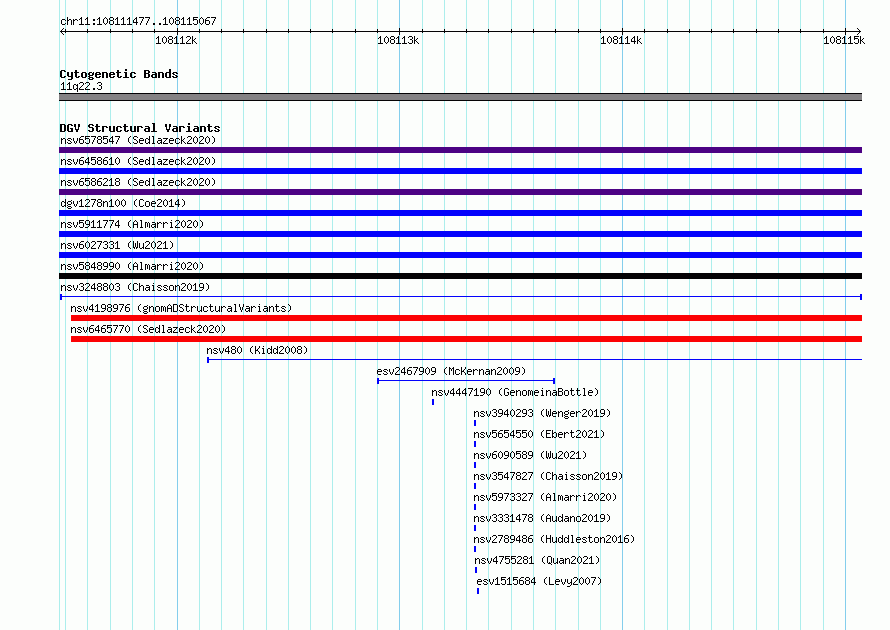Click the nsv6578547 (Sedlazeck2020) variant label
Viewport: 890px width, 630px height.
(138, 140)
